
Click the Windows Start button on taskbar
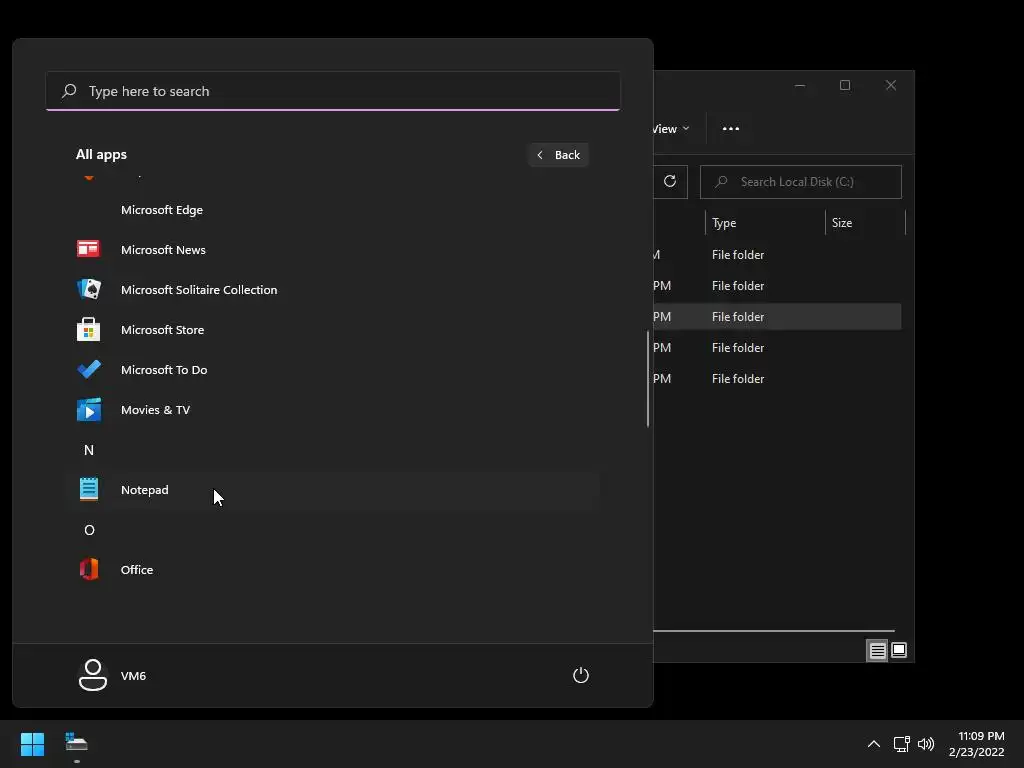pos(32,744)
